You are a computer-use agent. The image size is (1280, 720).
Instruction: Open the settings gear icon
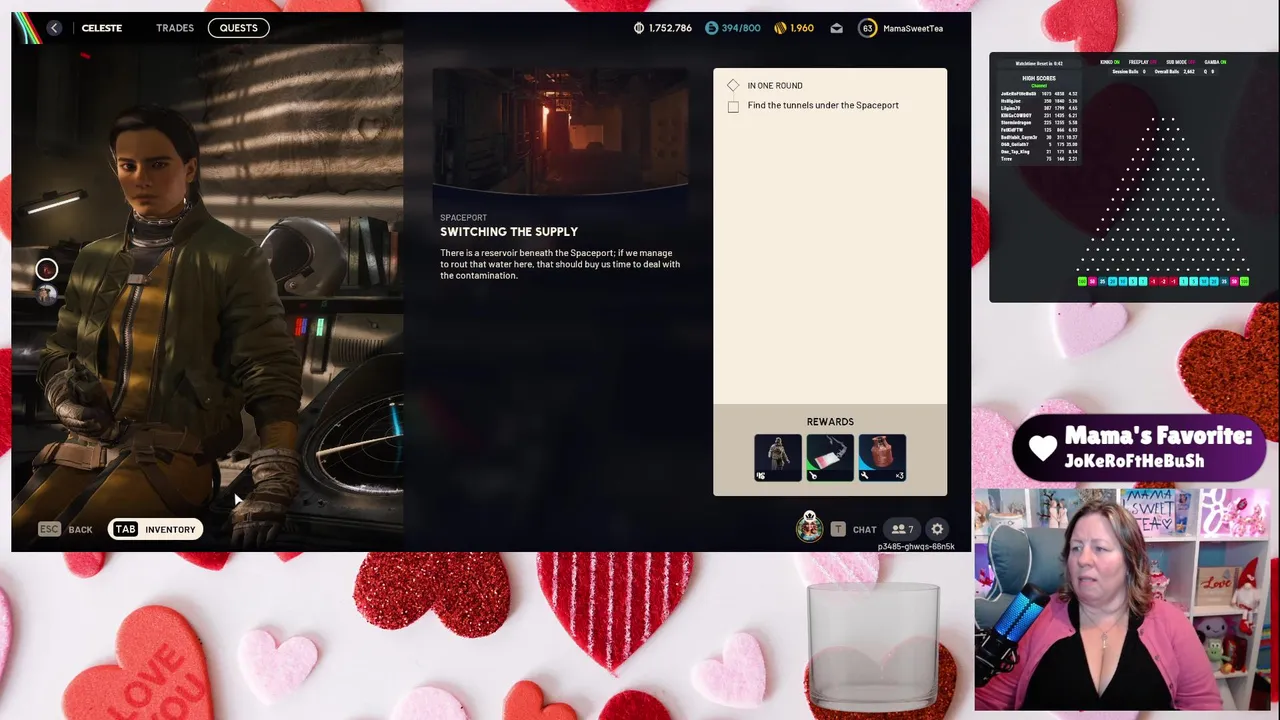tap(937, 529)
